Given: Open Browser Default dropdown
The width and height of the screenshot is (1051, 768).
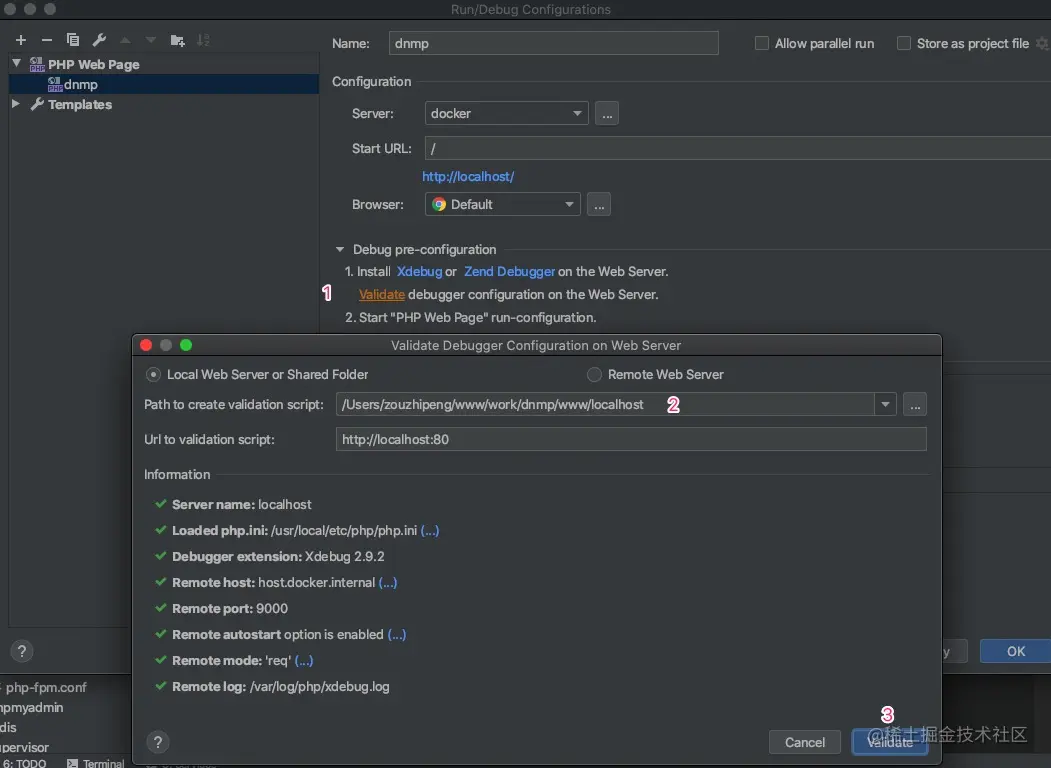Looking at the screenshot, I should 503,204.
